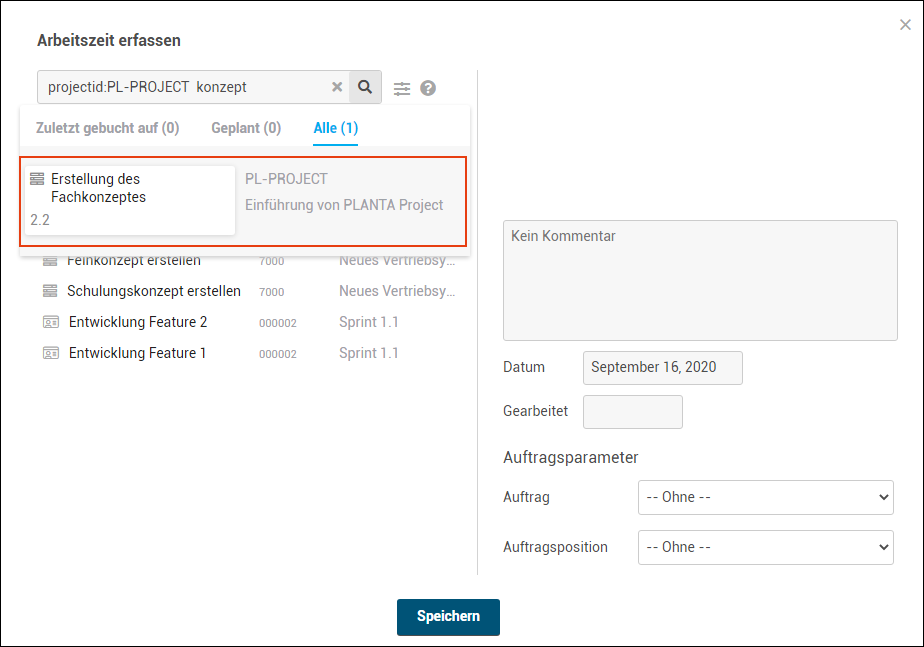Screen dimensions: 924x647
Task: Click icon next to Schulungskonzept erstellen
Action: click(x=50, y=291)
